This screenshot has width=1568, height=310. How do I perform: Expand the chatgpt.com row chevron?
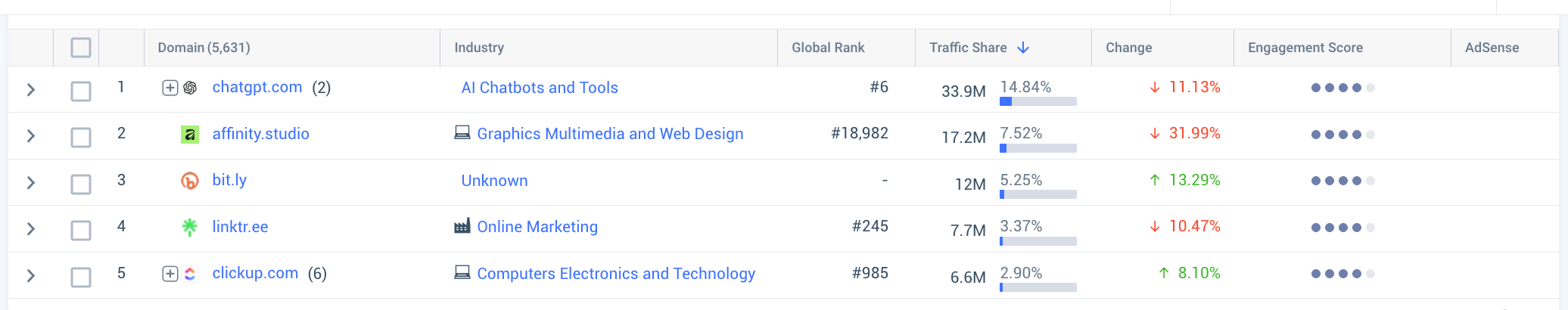point(31,90)
